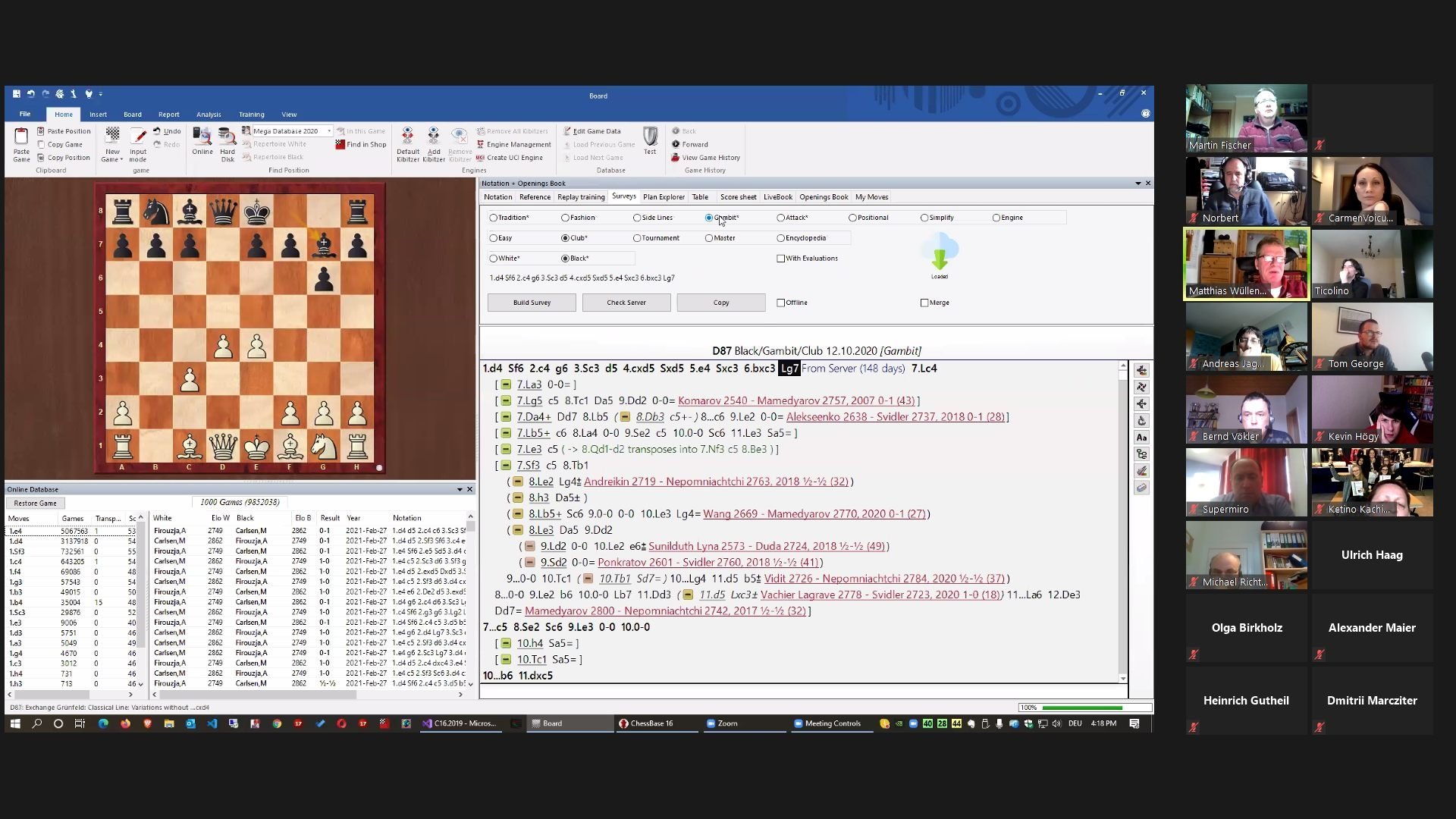Enable the With Evaluations checkbox
This screenshot has height=819, width=1456.
coord(780,259)
